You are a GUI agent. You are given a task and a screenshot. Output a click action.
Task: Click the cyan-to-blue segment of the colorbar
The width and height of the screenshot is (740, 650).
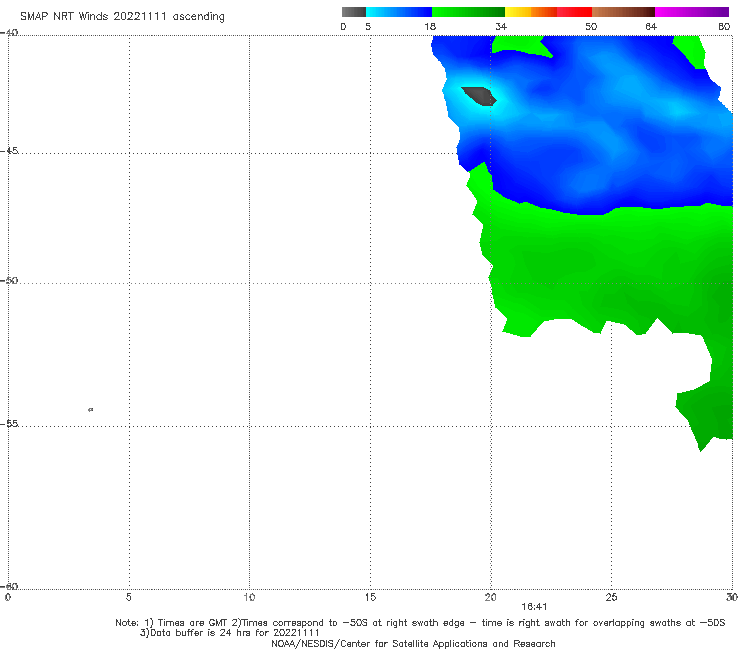(399, 12)
